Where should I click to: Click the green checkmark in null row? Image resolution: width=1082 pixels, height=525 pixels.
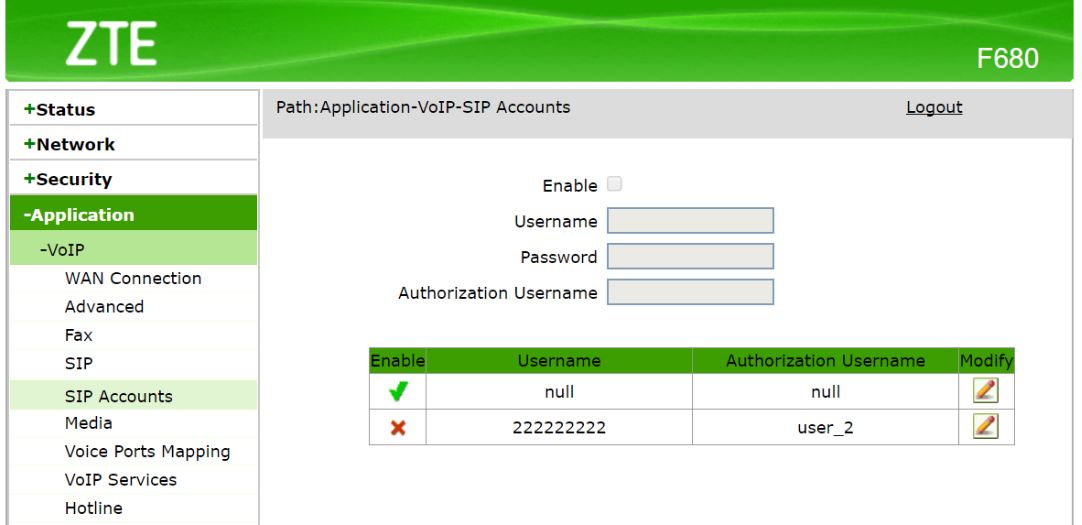click(x=397, y=392)
